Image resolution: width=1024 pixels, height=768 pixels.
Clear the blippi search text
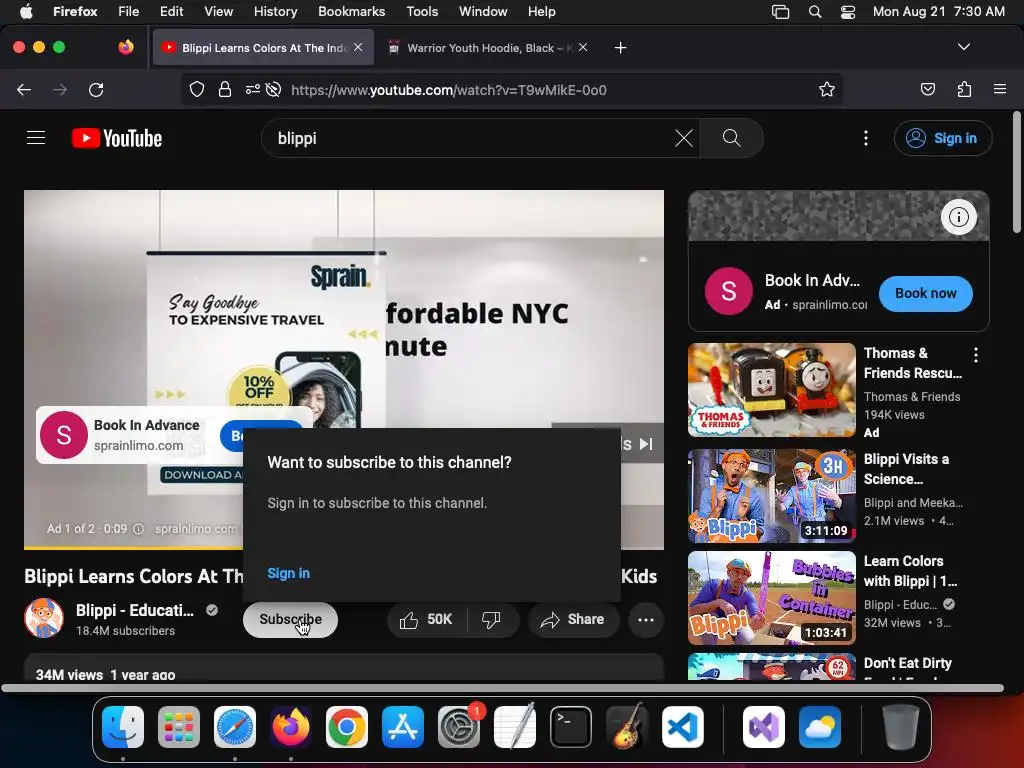[684, 138]
